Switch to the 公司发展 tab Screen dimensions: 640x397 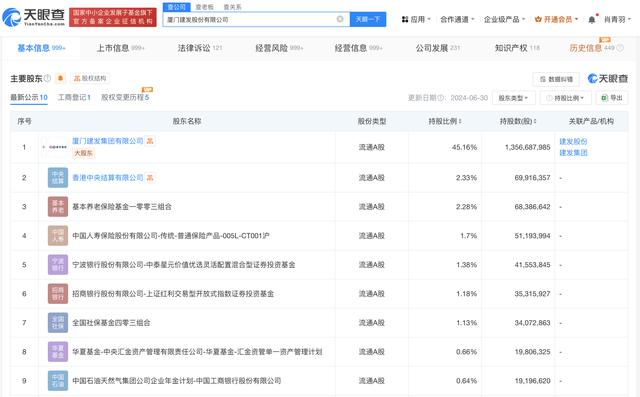coord(438,48)
